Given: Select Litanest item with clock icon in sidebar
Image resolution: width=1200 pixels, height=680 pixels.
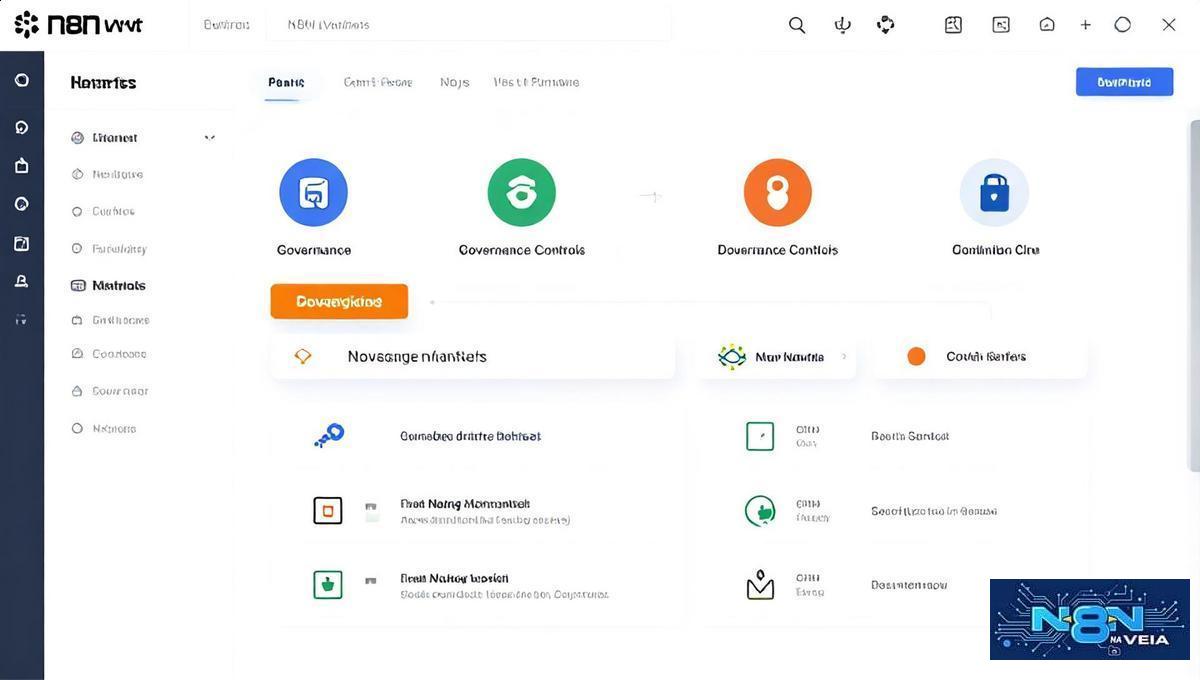Looking at the screenshot, I should click(x=104, y=138).
